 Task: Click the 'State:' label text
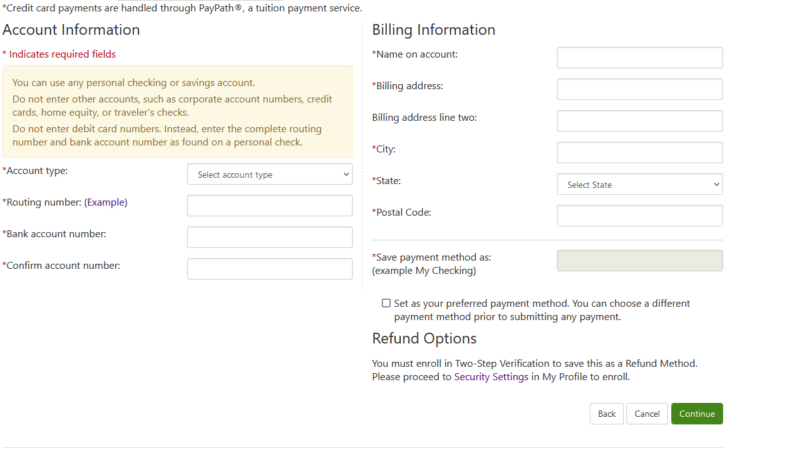[388, 181]
